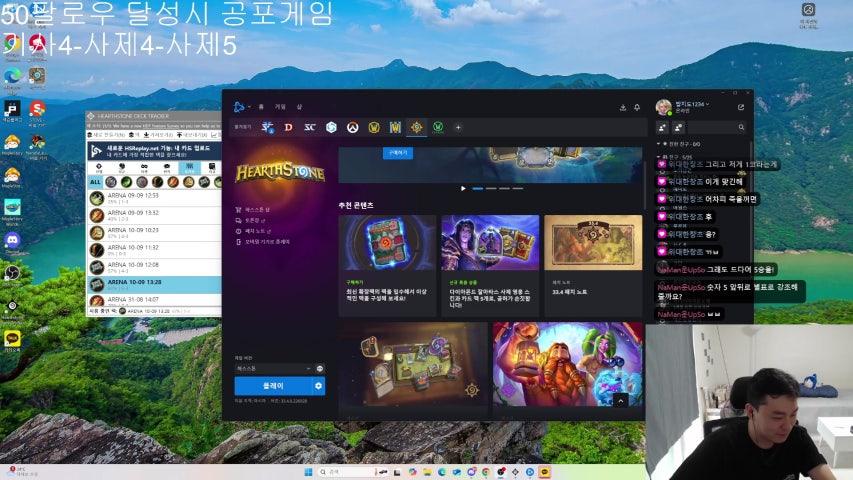Open the mobile device launch link in sidebar
The height and width of the screenshot is (480, 853).
pyautogui.click(x=263, y=242)
